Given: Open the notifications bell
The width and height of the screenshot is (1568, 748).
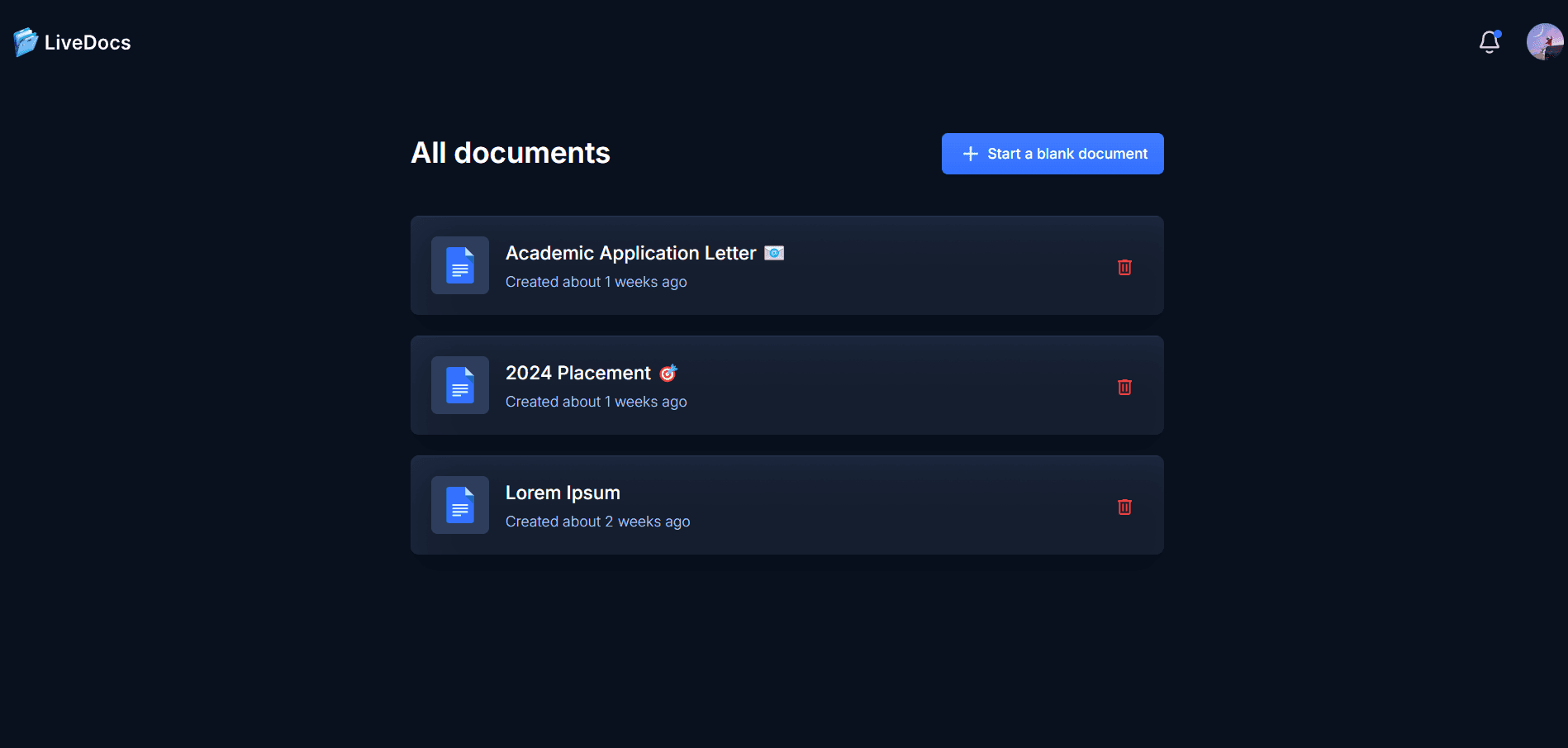Looking at the screenshot, I should (x=1489, y=42).
